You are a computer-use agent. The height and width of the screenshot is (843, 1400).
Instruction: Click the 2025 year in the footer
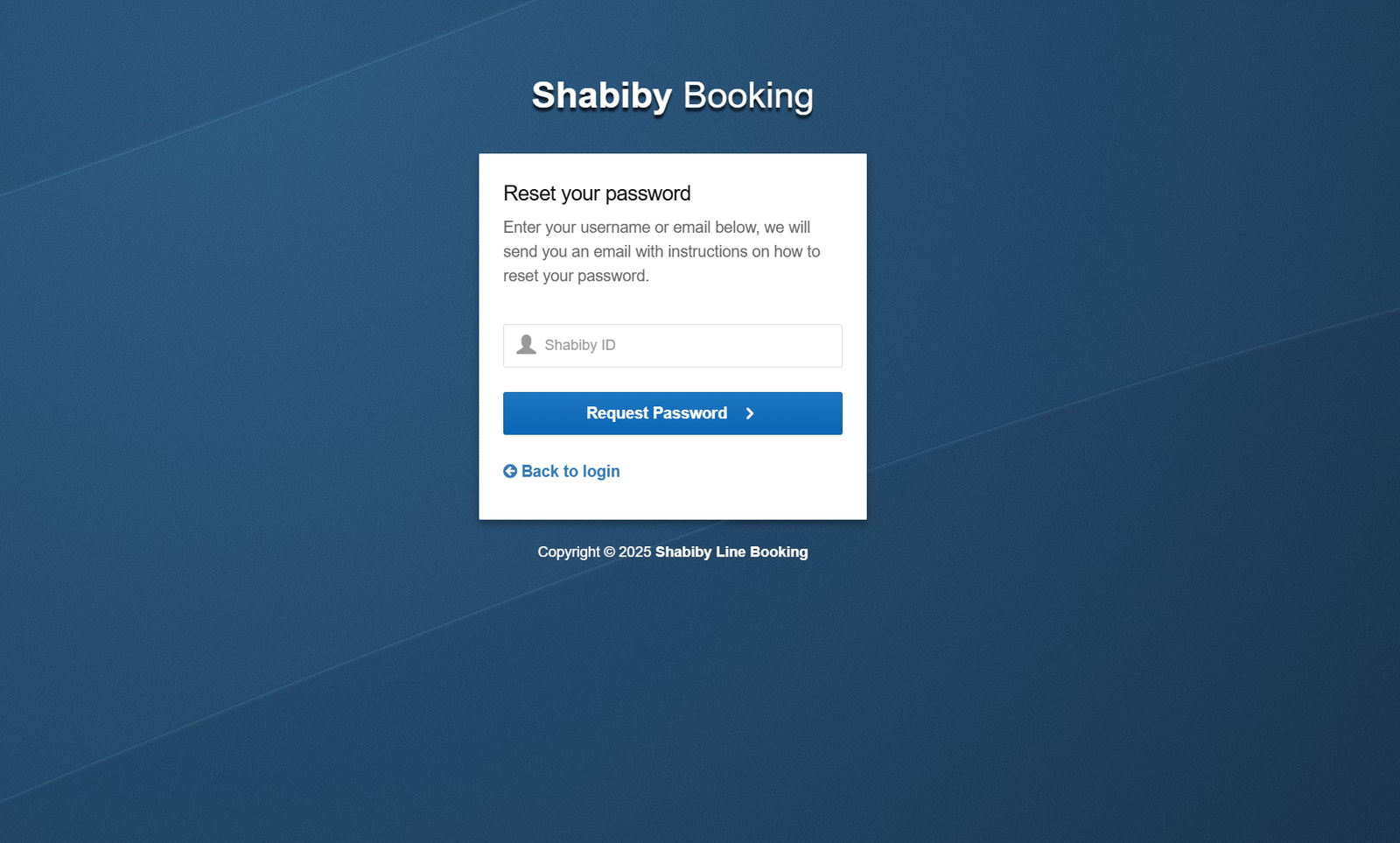click(634, 552)
